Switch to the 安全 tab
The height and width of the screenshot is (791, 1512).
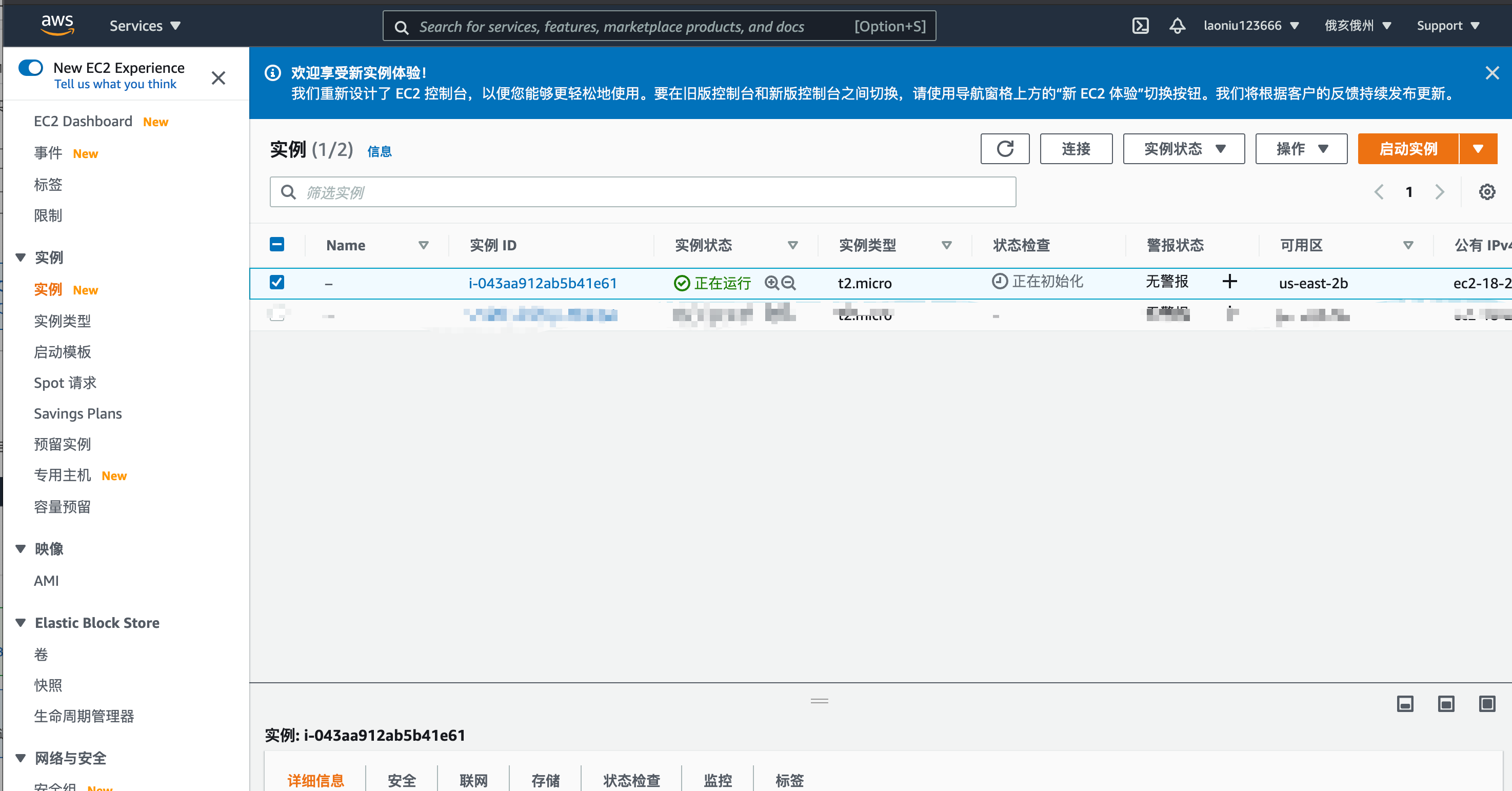click(x=402, y=780)
